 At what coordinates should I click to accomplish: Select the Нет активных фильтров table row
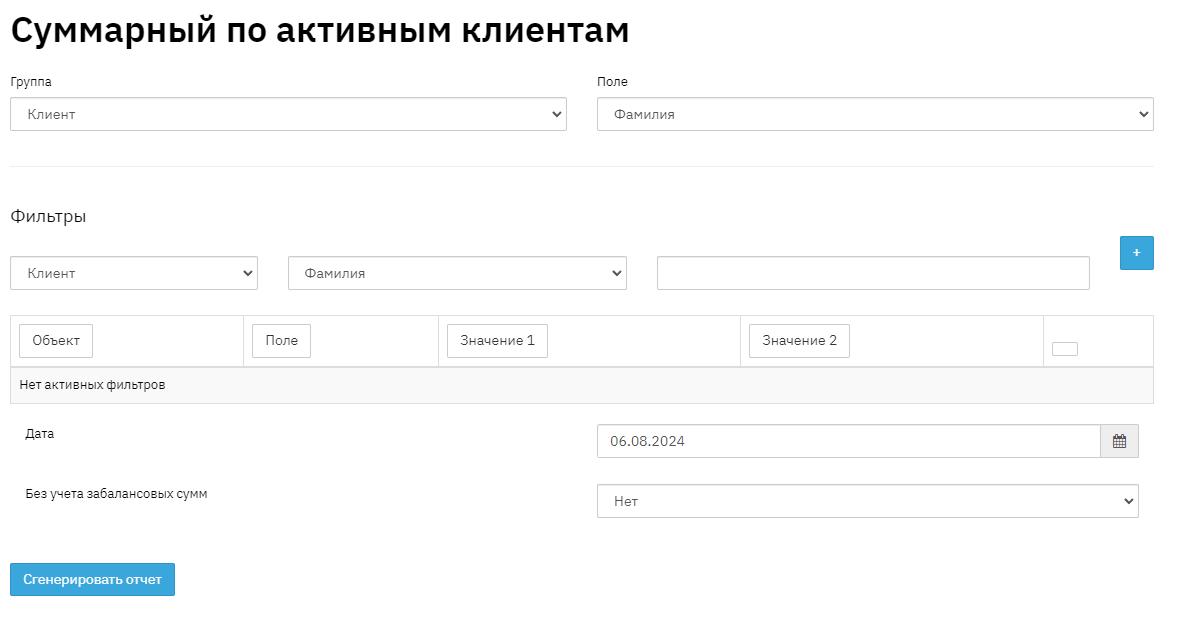[581, 385]
